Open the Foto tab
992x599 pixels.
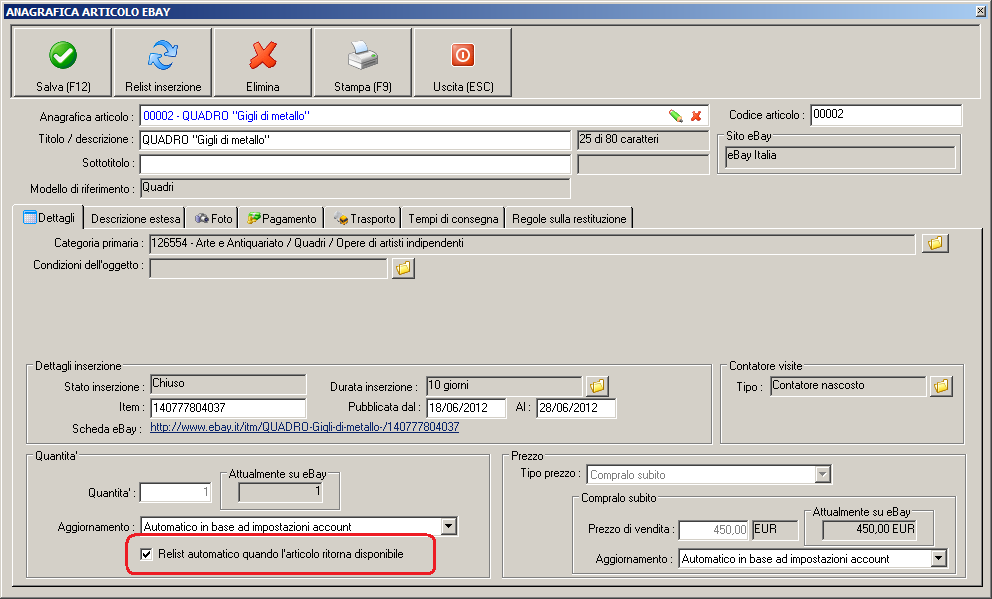213,219
